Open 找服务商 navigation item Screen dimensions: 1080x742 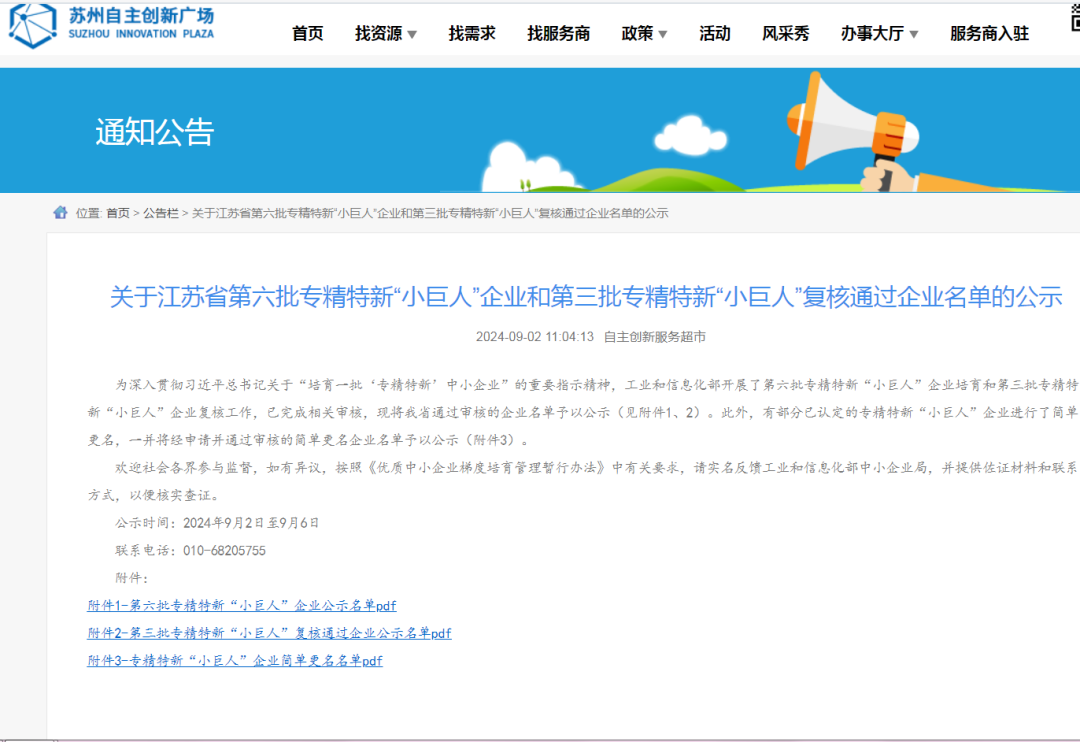coord(559,33)
